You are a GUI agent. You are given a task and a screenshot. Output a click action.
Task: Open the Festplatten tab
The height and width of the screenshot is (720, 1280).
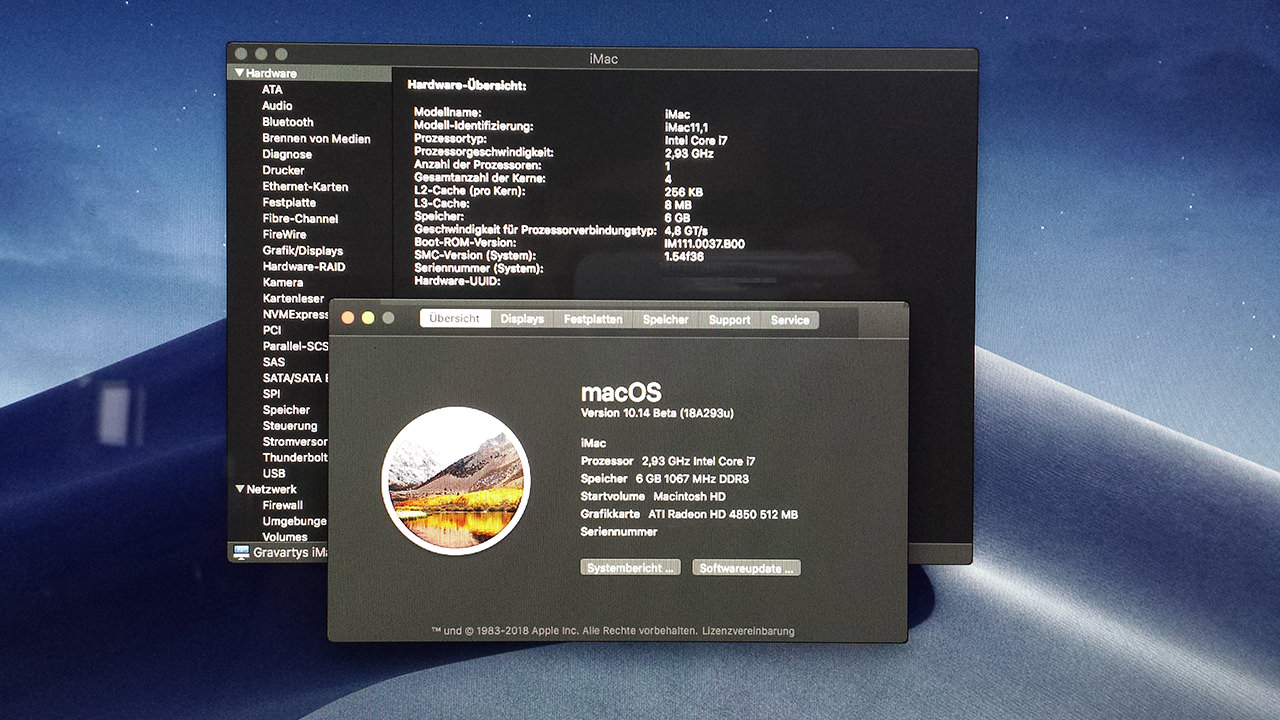[x=593, y=319]
